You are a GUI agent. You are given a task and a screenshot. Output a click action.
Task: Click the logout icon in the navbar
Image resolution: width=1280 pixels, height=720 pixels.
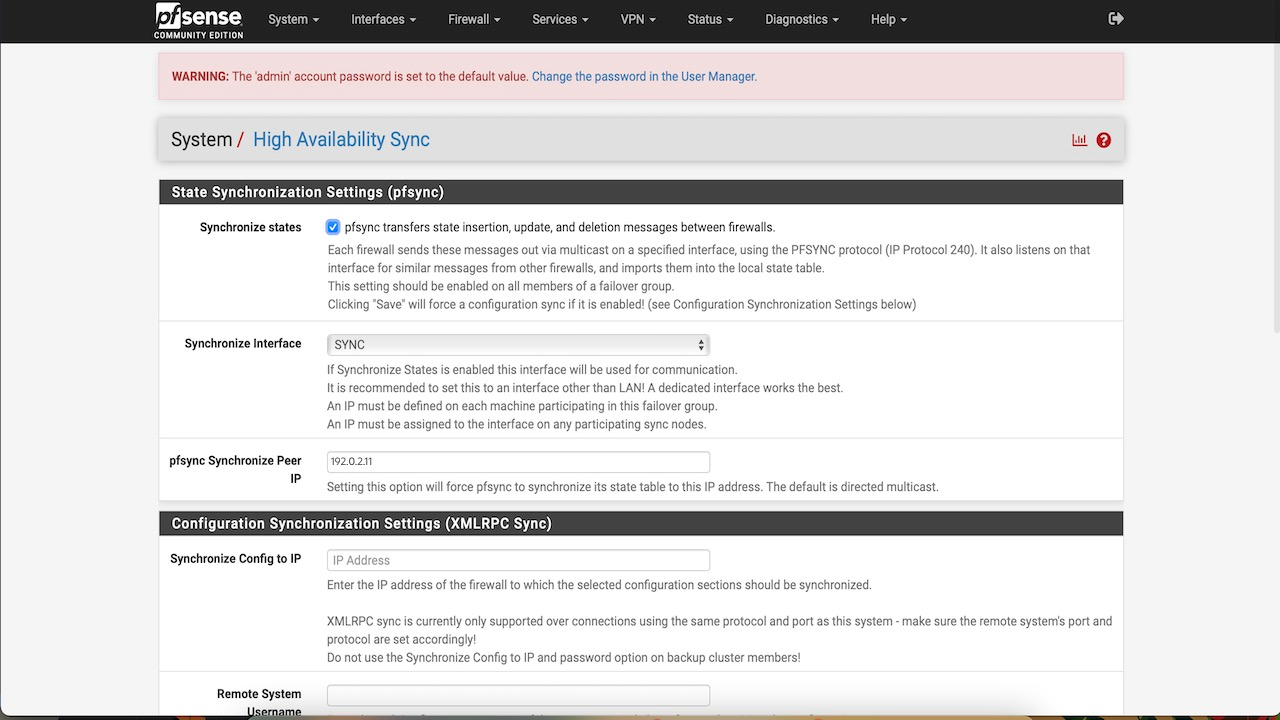pyautogui.click(x=1116, y=18)
